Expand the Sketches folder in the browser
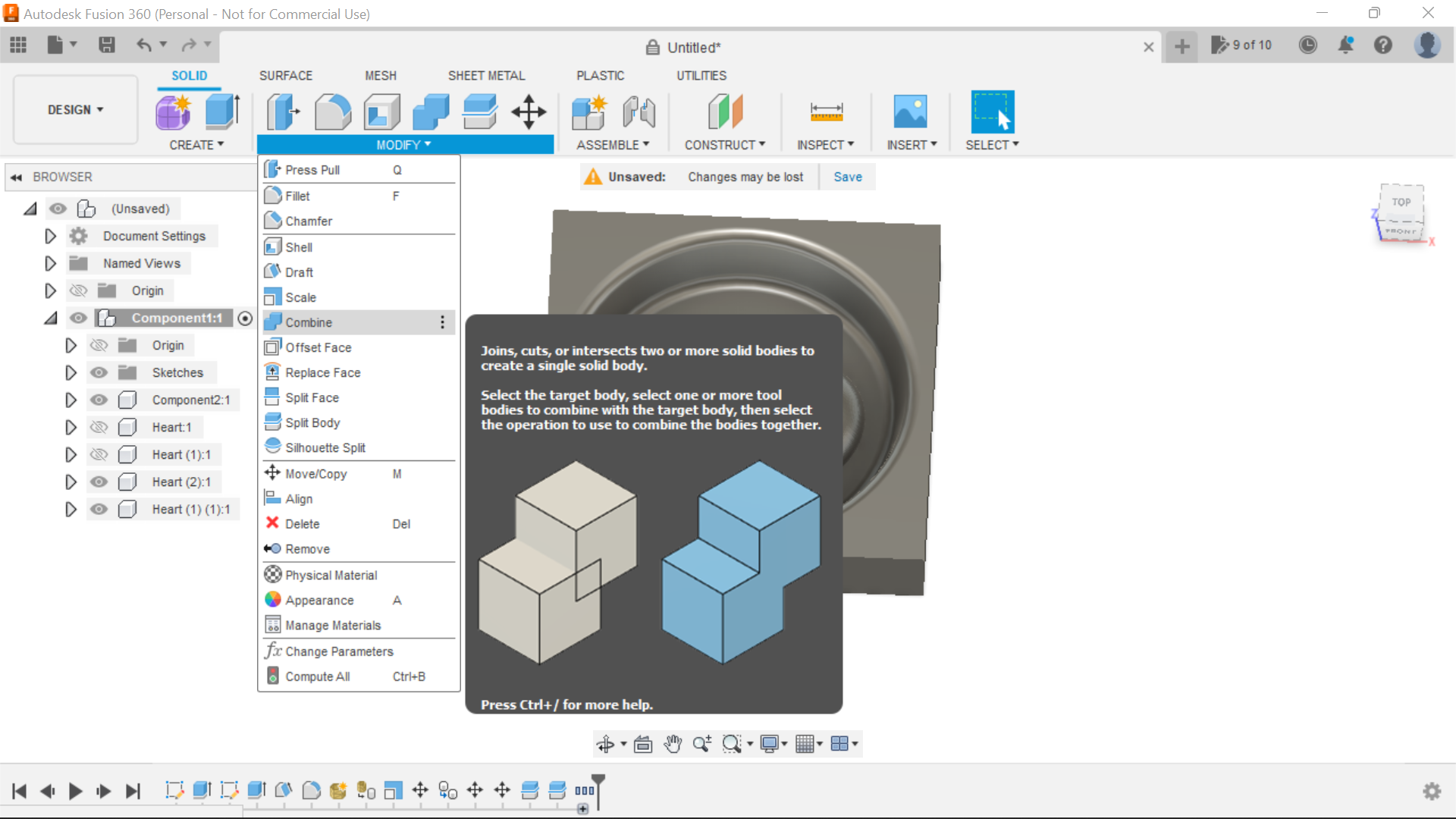Viewport: 1456px width, 819px height. point(71,372)
